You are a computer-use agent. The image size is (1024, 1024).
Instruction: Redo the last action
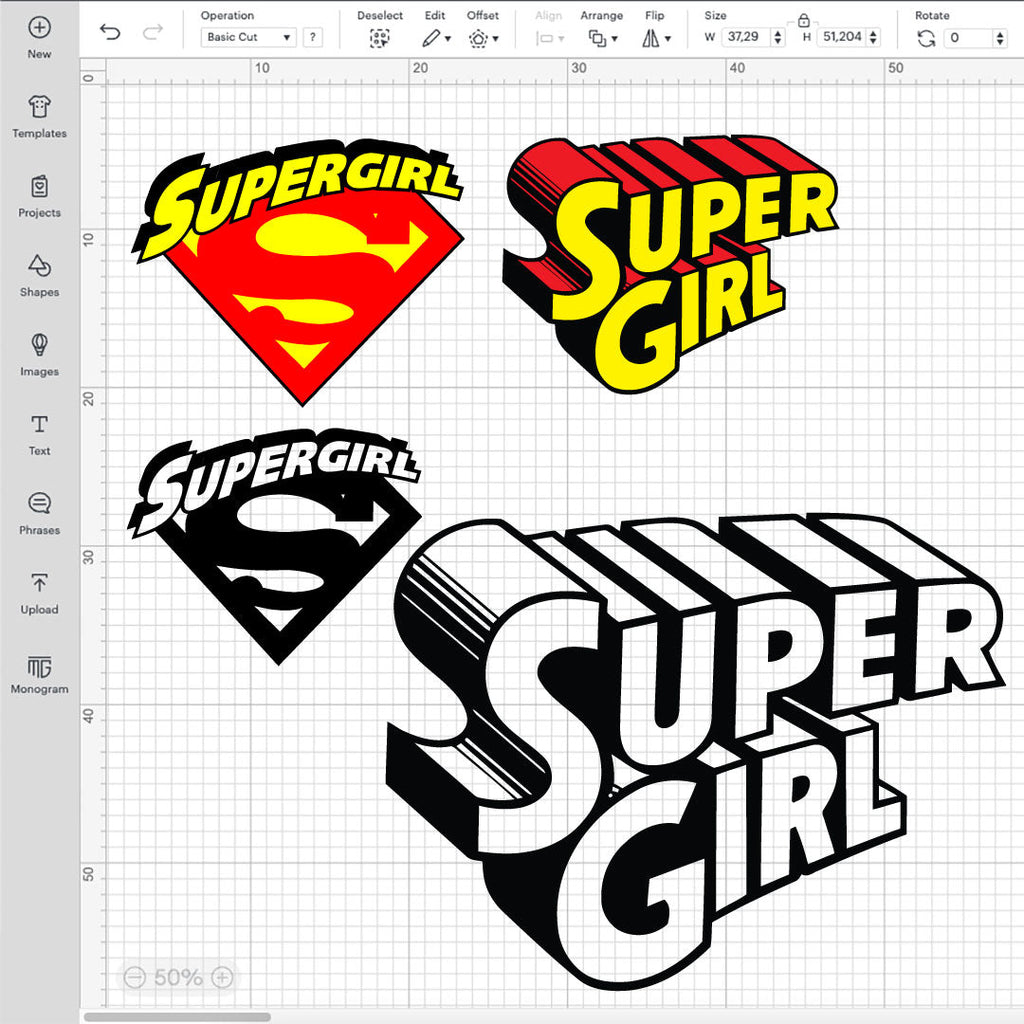point(153,31)
